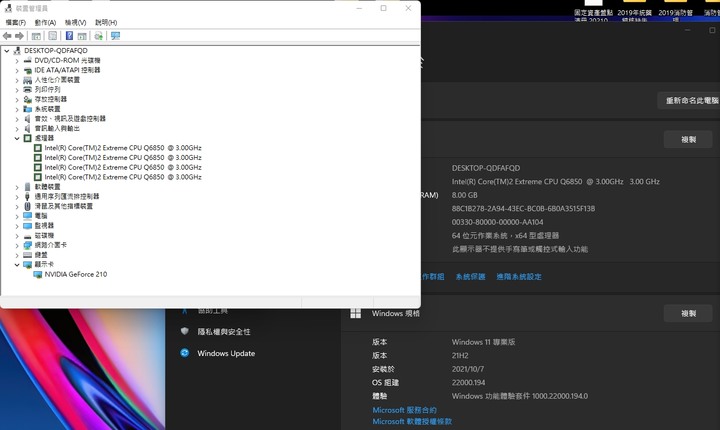Open 隱私權與安全性 in Settings sidebar
This screenshot has height=430, width=720.
click(224, 332)
